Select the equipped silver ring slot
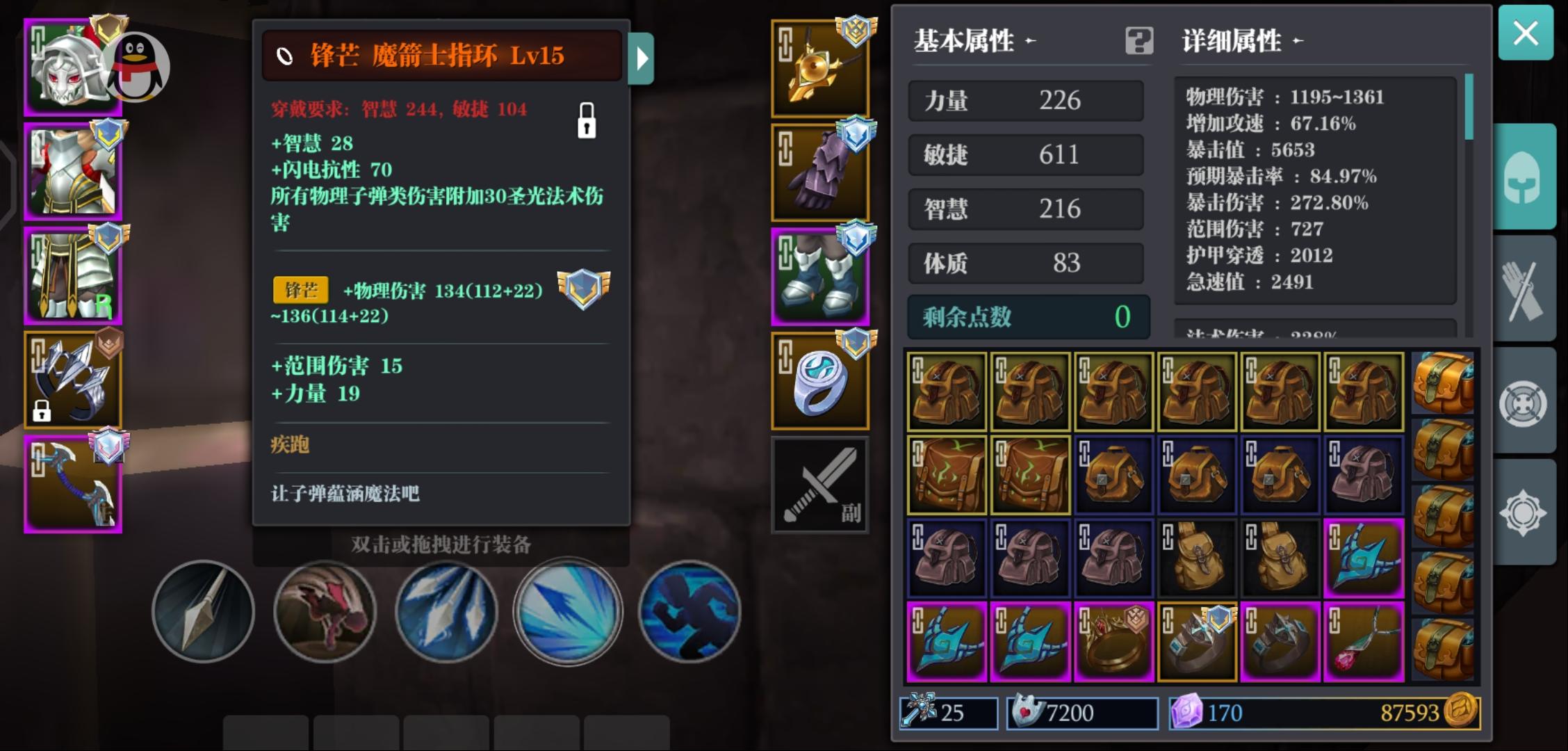 click(x=820, y=381)
